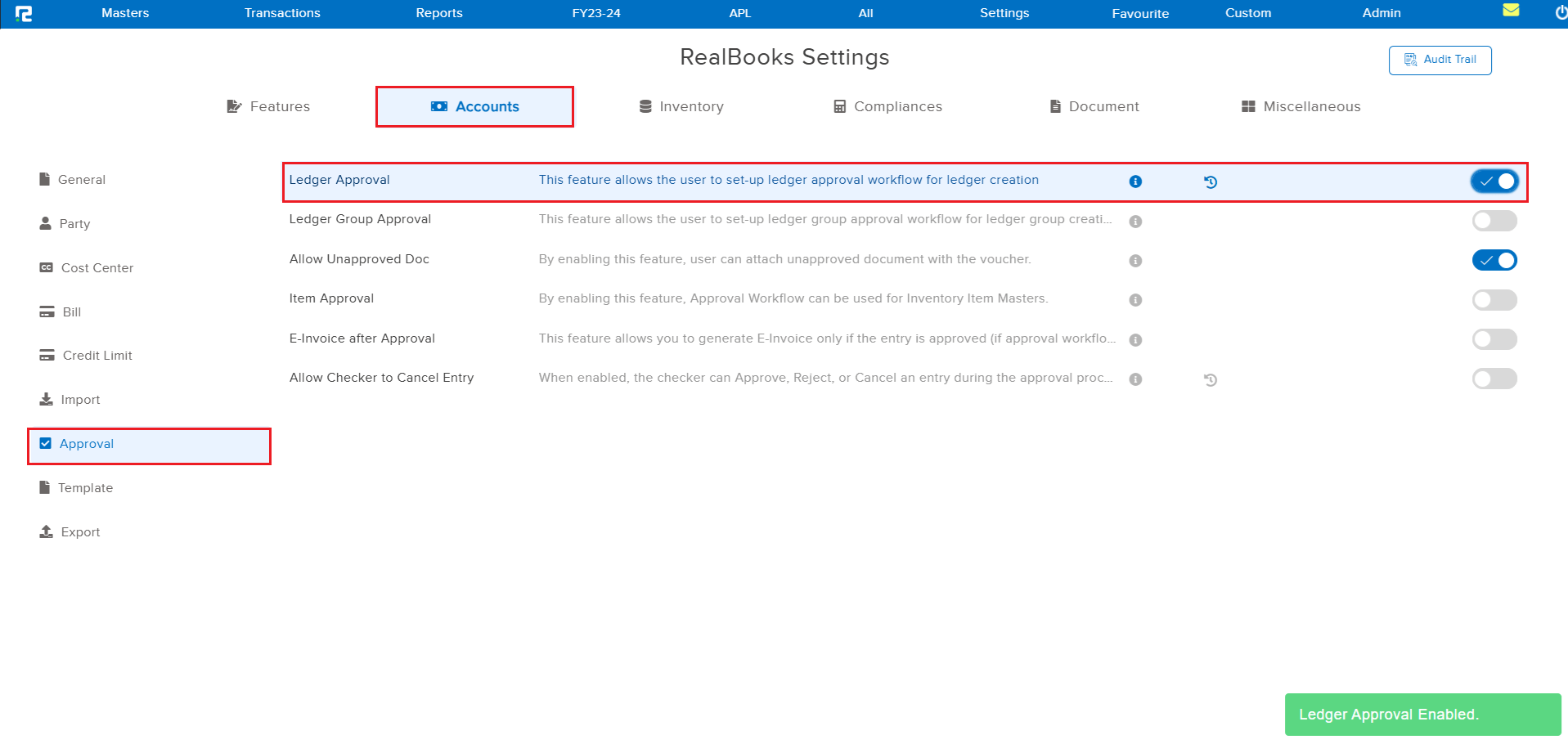Select Import in the sidebar
This screenshot has height=744, width=1568.
coord(70,399)
